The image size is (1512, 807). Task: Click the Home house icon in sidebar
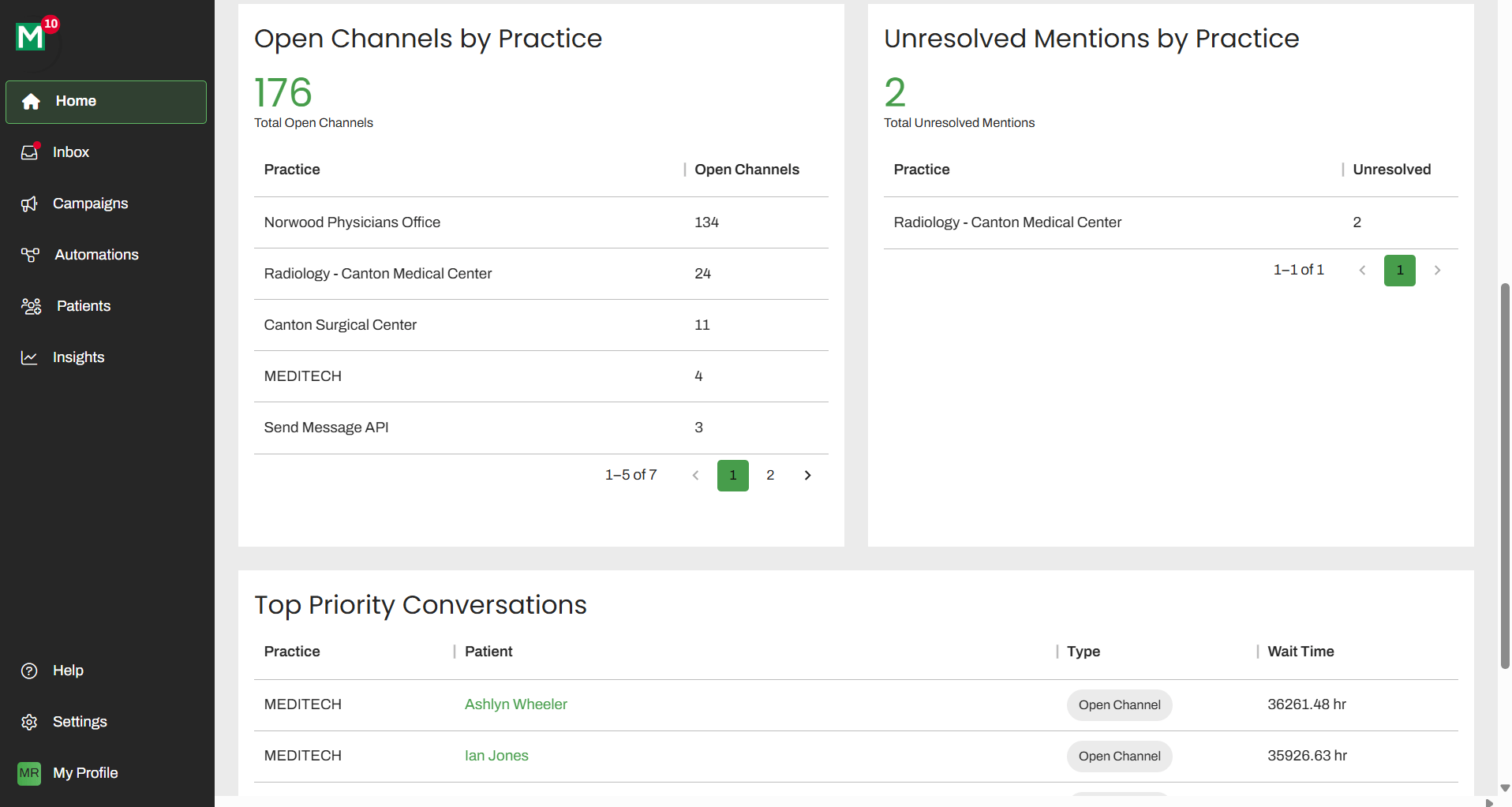click(x=31, y=102)
